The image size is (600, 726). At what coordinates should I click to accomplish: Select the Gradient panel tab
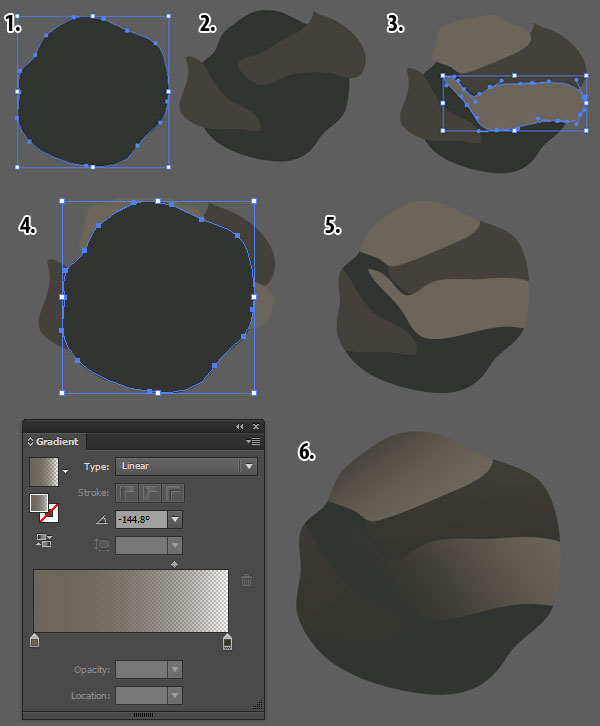tap(57, 442)
